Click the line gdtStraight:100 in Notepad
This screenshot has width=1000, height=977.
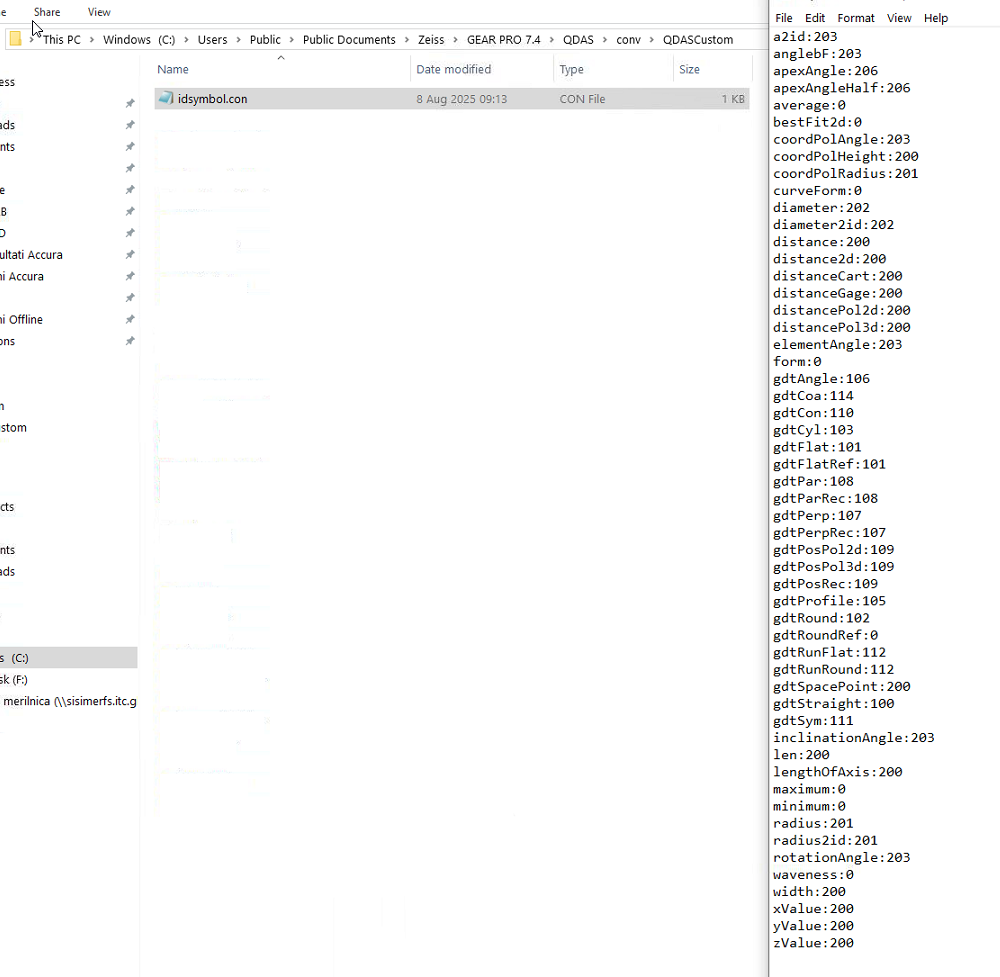[834, 703]
